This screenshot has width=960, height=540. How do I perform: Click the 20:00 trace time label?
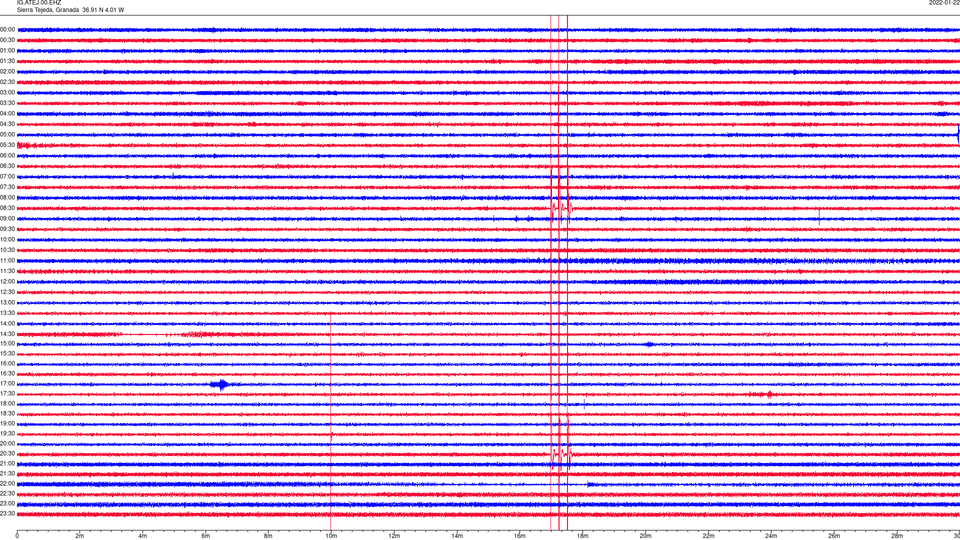point(7,443)
